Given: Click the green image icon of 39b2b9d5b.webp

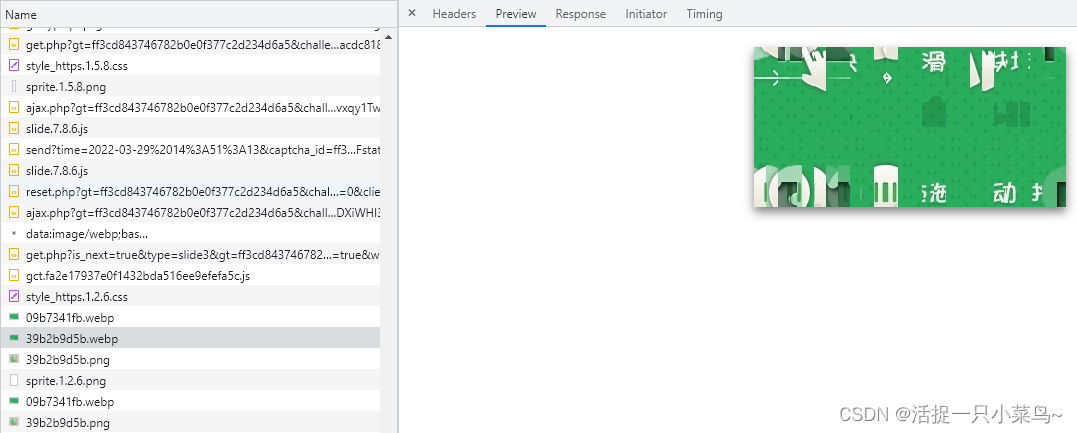Looking at the screenshot, I should pyautogui.click(x=14, y=339).
